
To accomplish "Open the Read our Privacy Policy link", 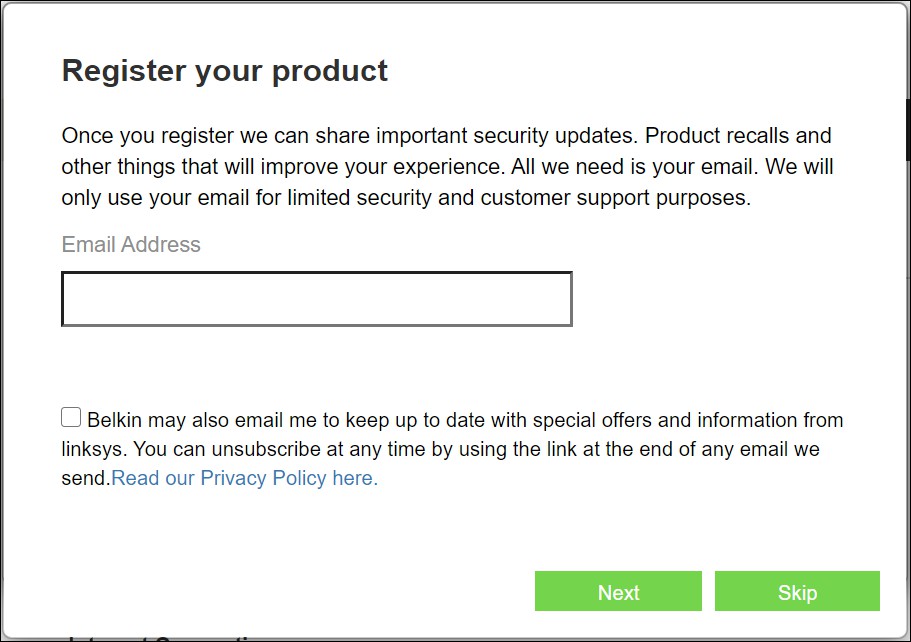I will [x=244, y=478].
